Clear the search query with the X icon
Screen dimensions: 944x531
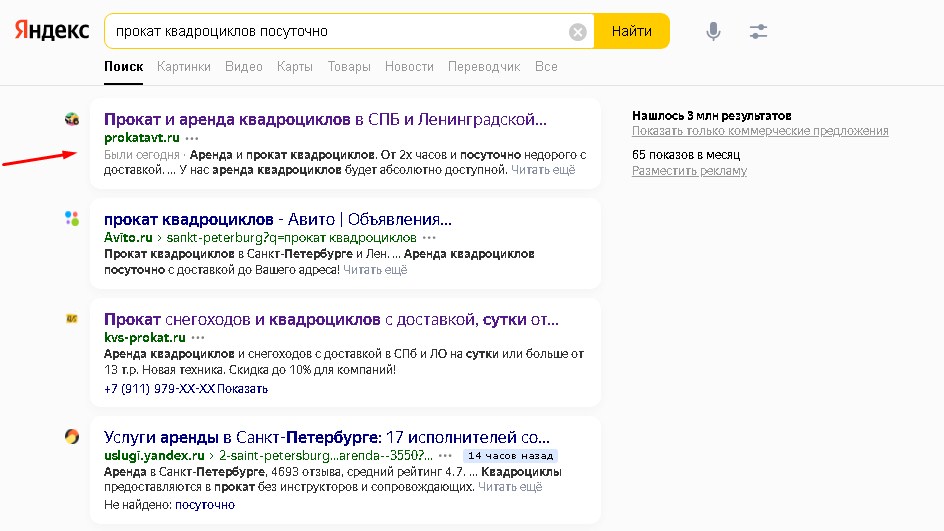(577, 31)
